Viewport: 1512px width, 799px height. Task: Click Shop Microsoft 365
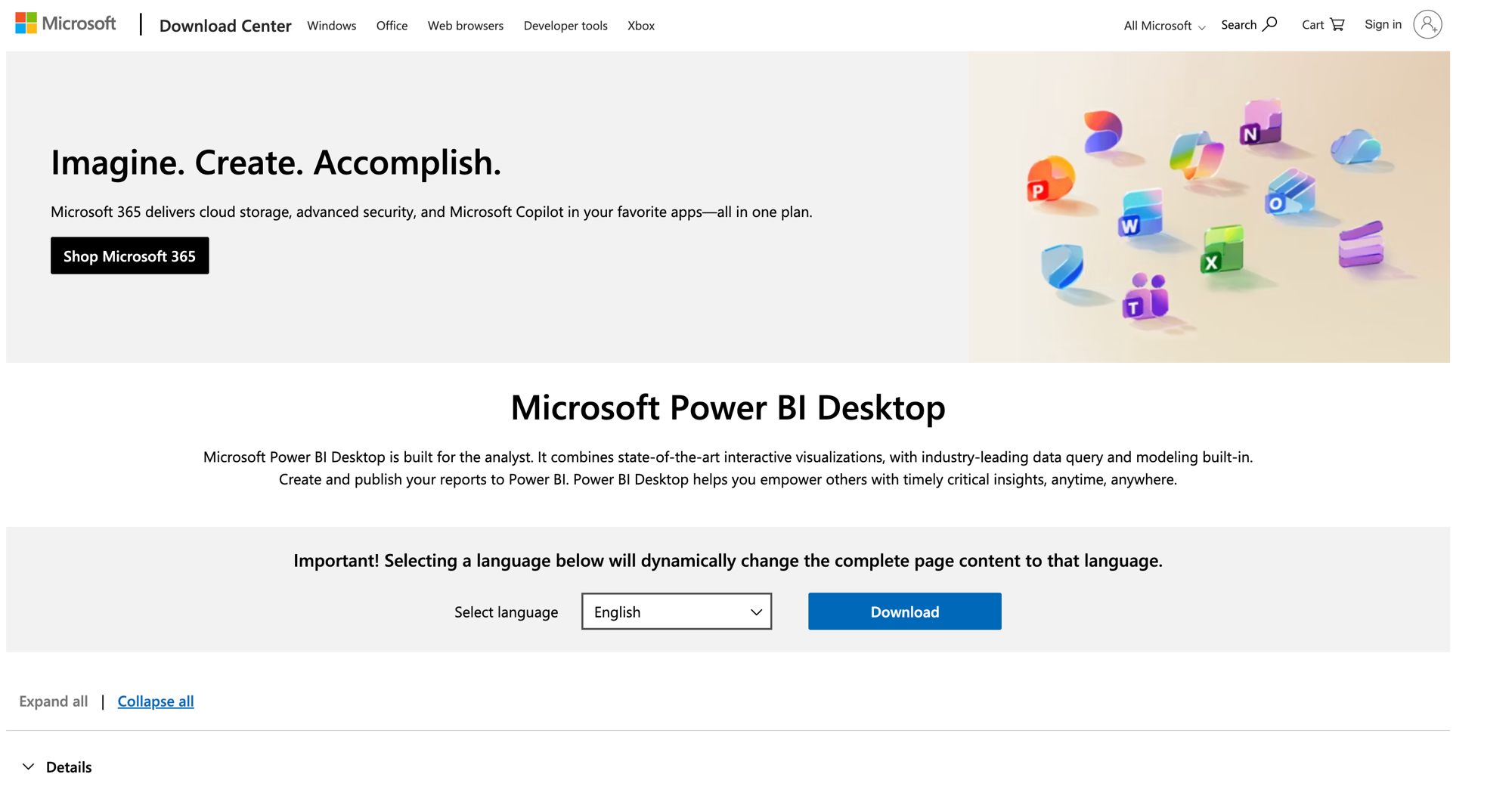point(129,255)
